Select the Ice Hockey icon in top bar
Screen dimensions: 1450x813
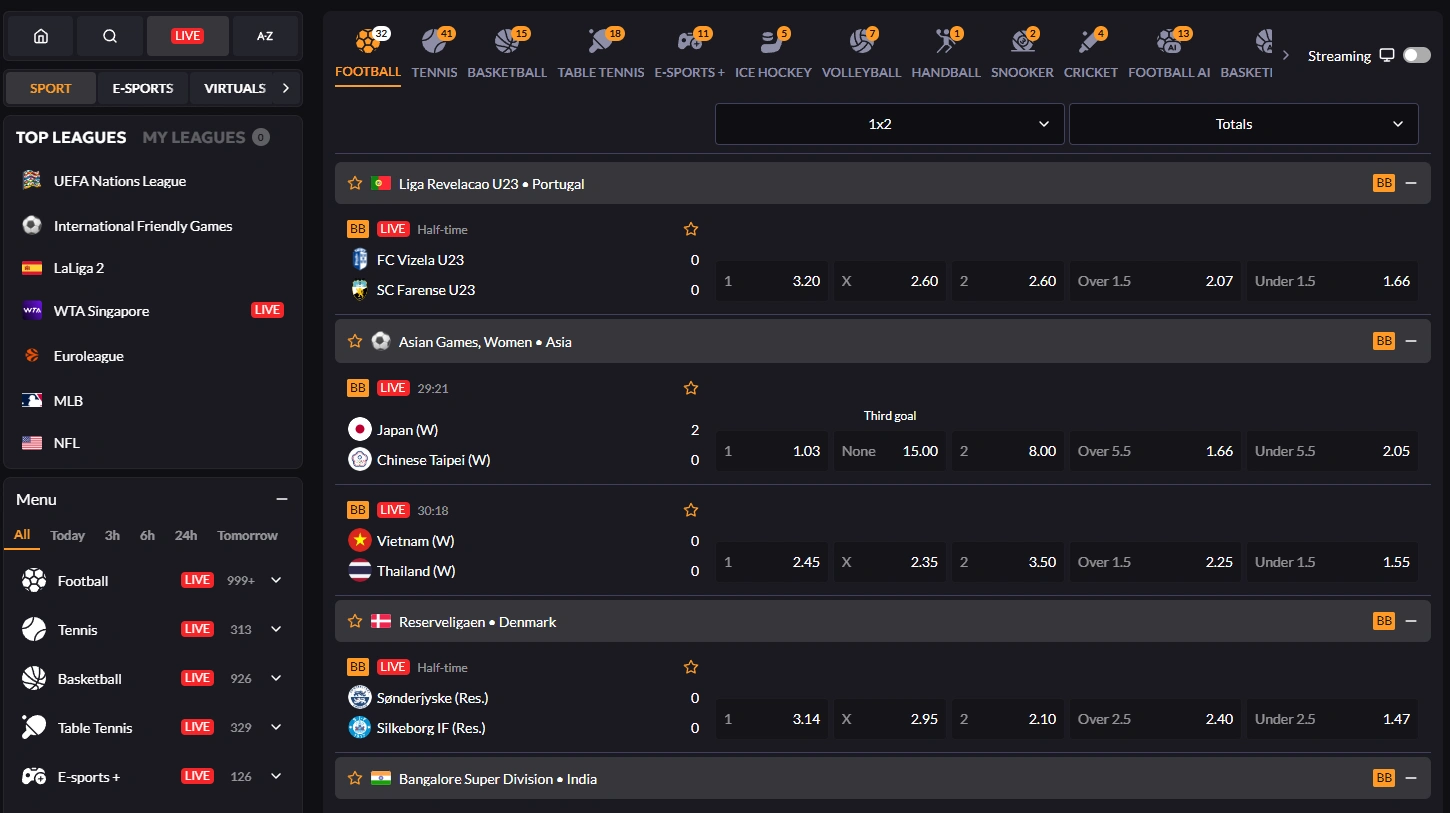point(773,41)
